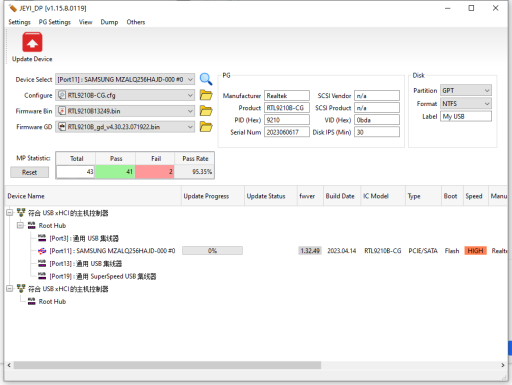
Task: Click the horizontal scrollbar thumb
Action: coord(167,365)
